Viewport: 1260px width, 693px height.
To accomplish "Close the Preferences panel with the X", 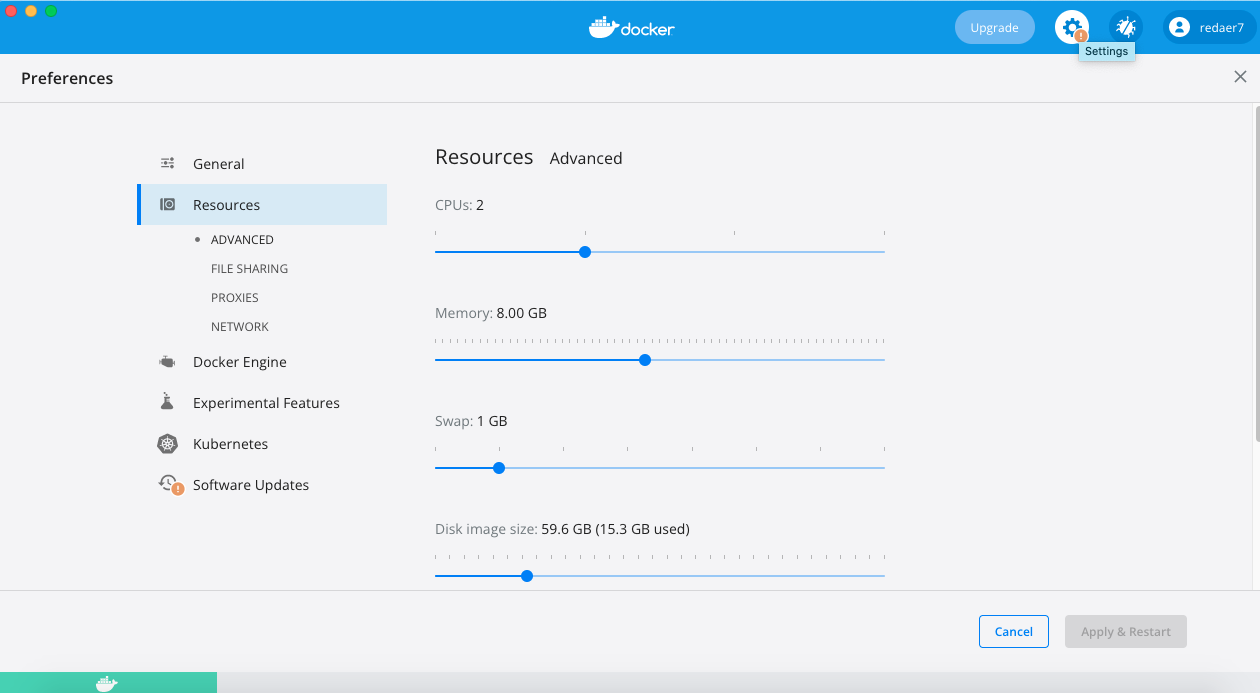I will tap(1240, 77).
